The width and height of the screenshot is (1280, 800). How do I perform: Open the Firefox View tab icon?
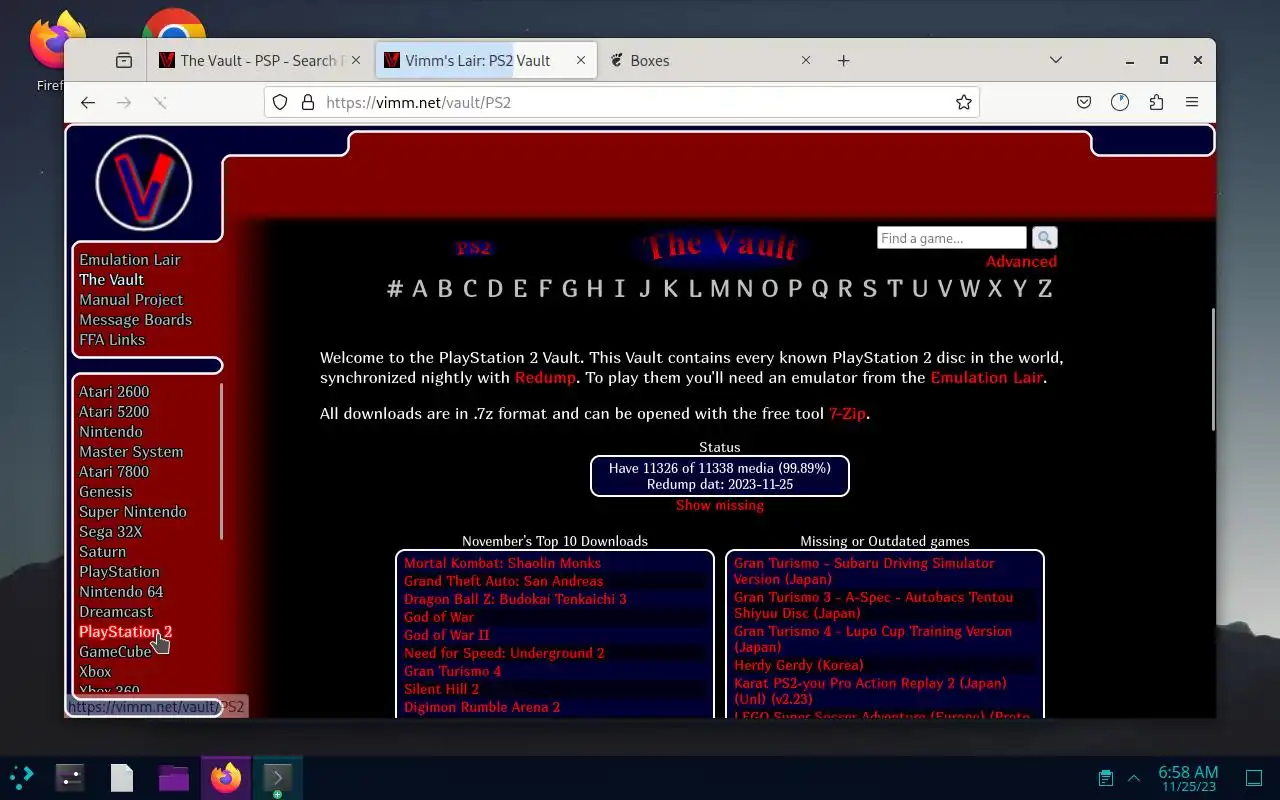tap(124, 61)
